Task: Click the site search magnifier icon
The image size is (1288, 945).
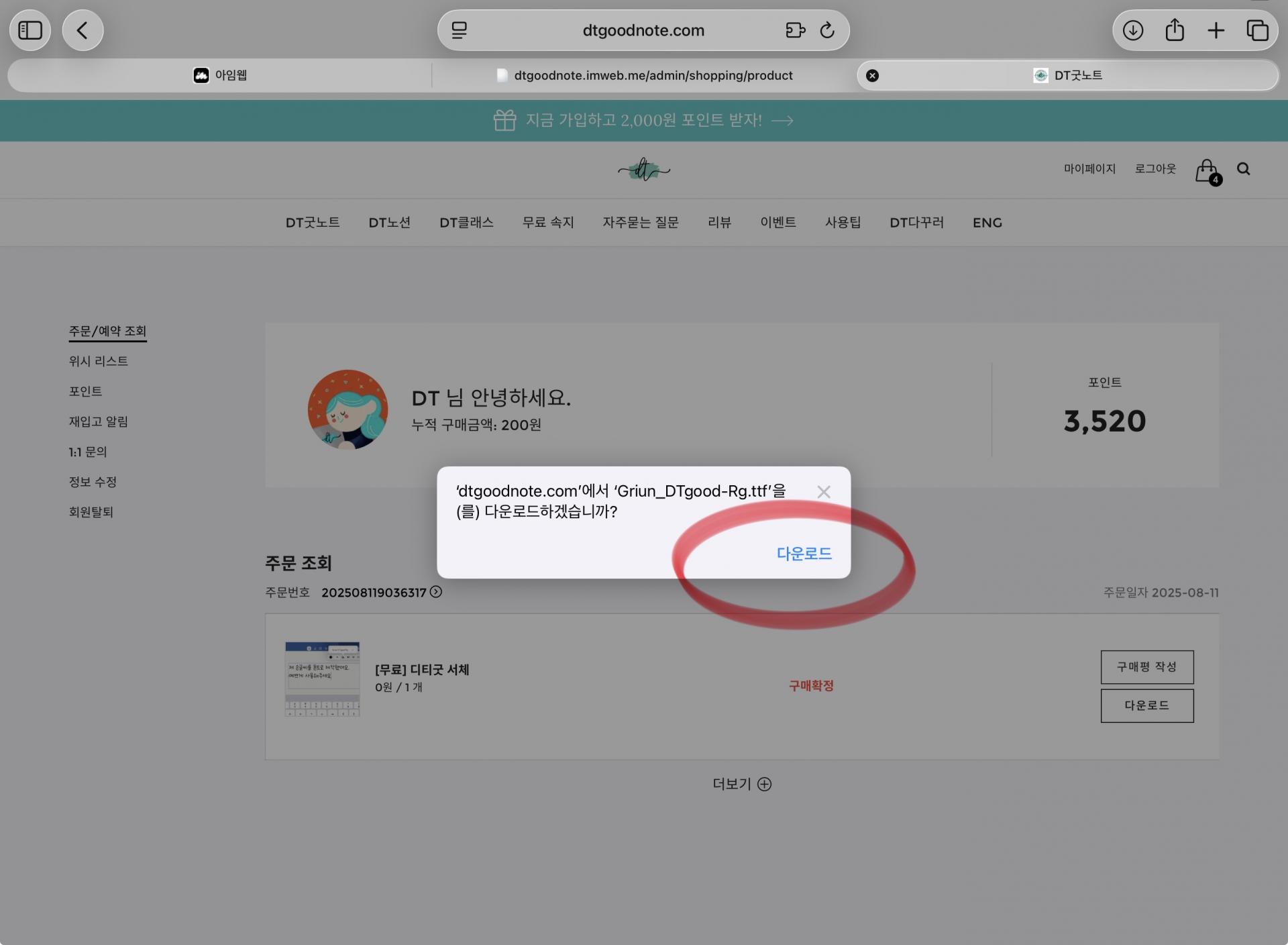Action: (x=1244, y=169)
